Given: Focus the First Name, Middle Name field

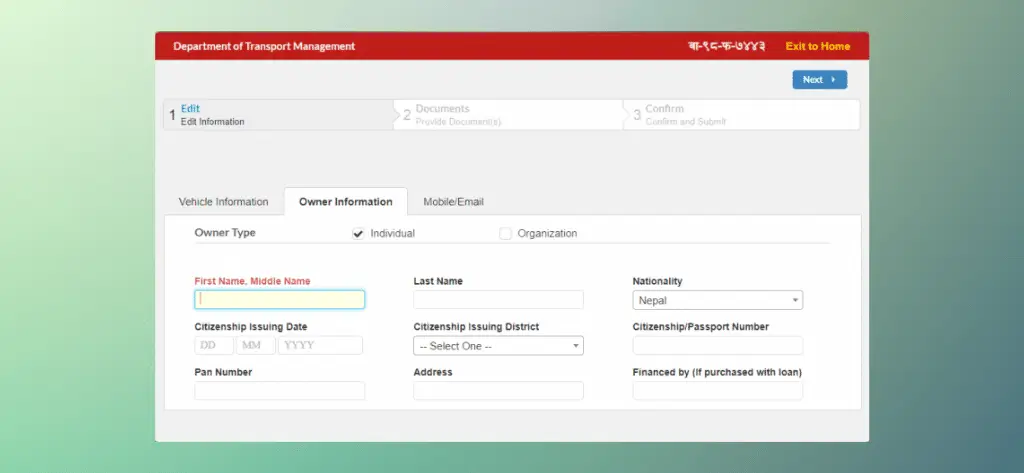Looking at the screenshot, I should [x=280, y=299].
